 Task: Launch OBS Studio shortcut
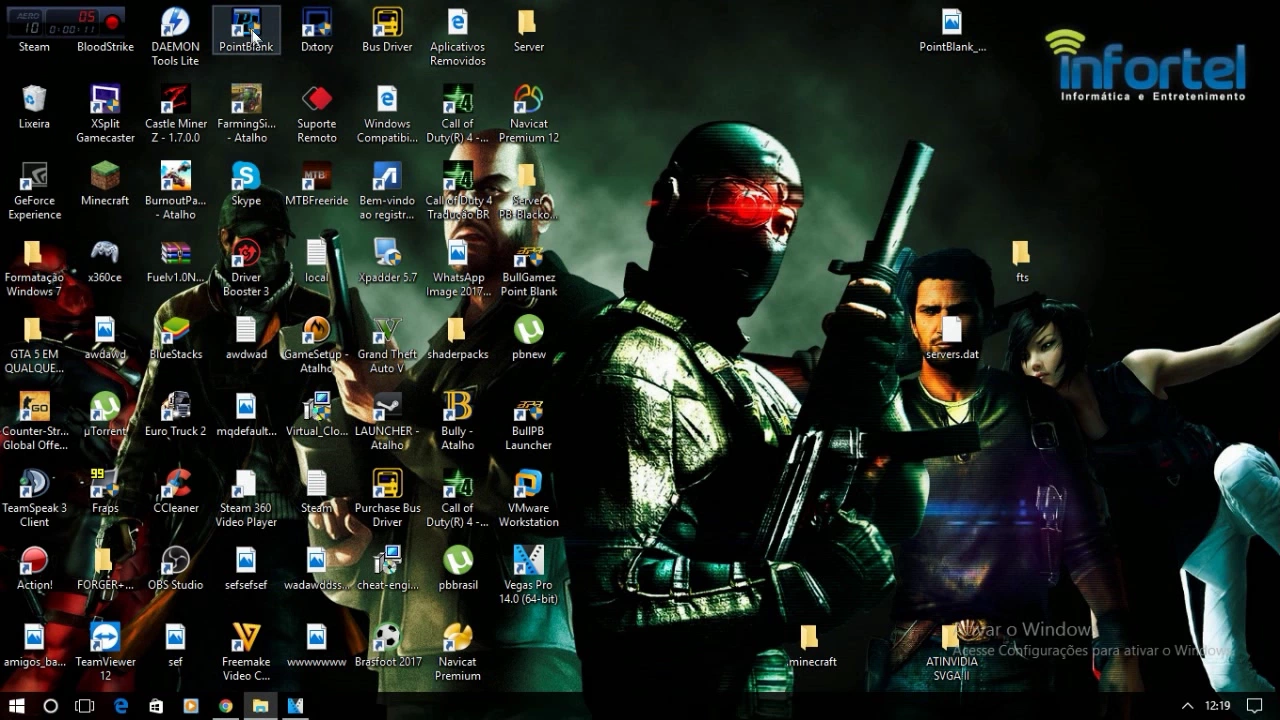point(175,570)
